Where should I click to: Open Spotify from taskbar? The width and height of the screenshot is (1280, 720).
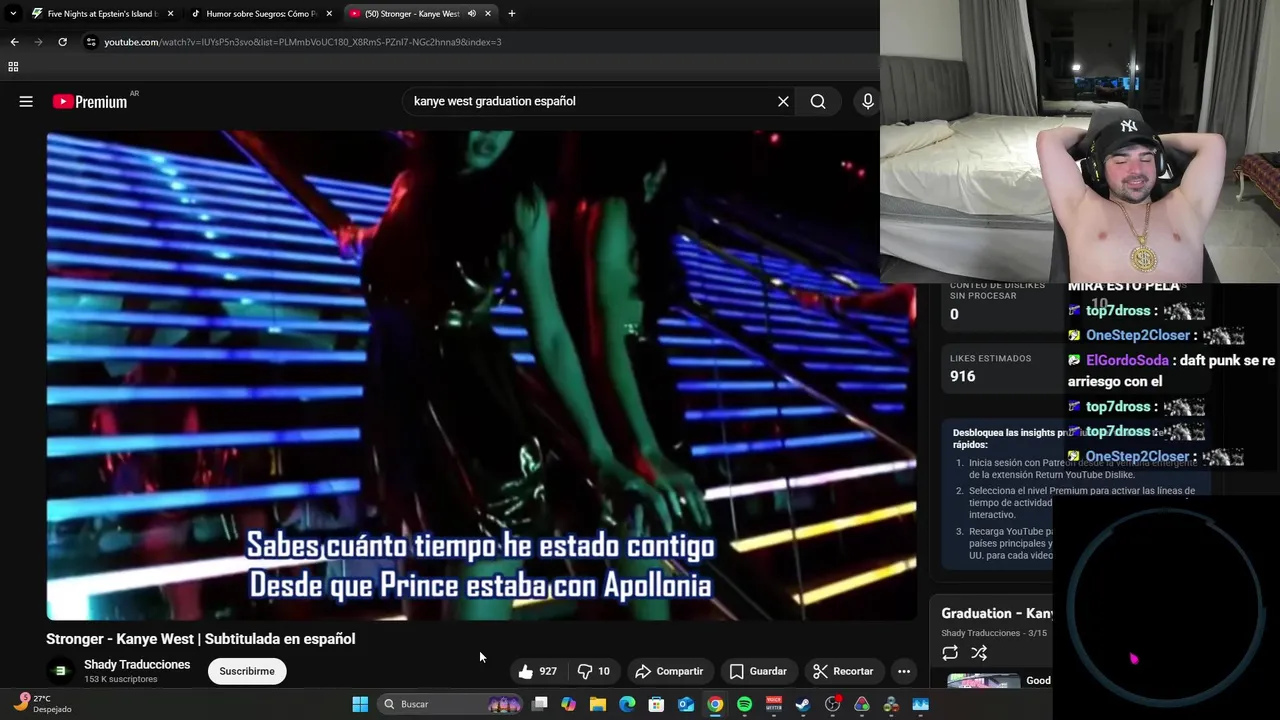click(744, 704)
